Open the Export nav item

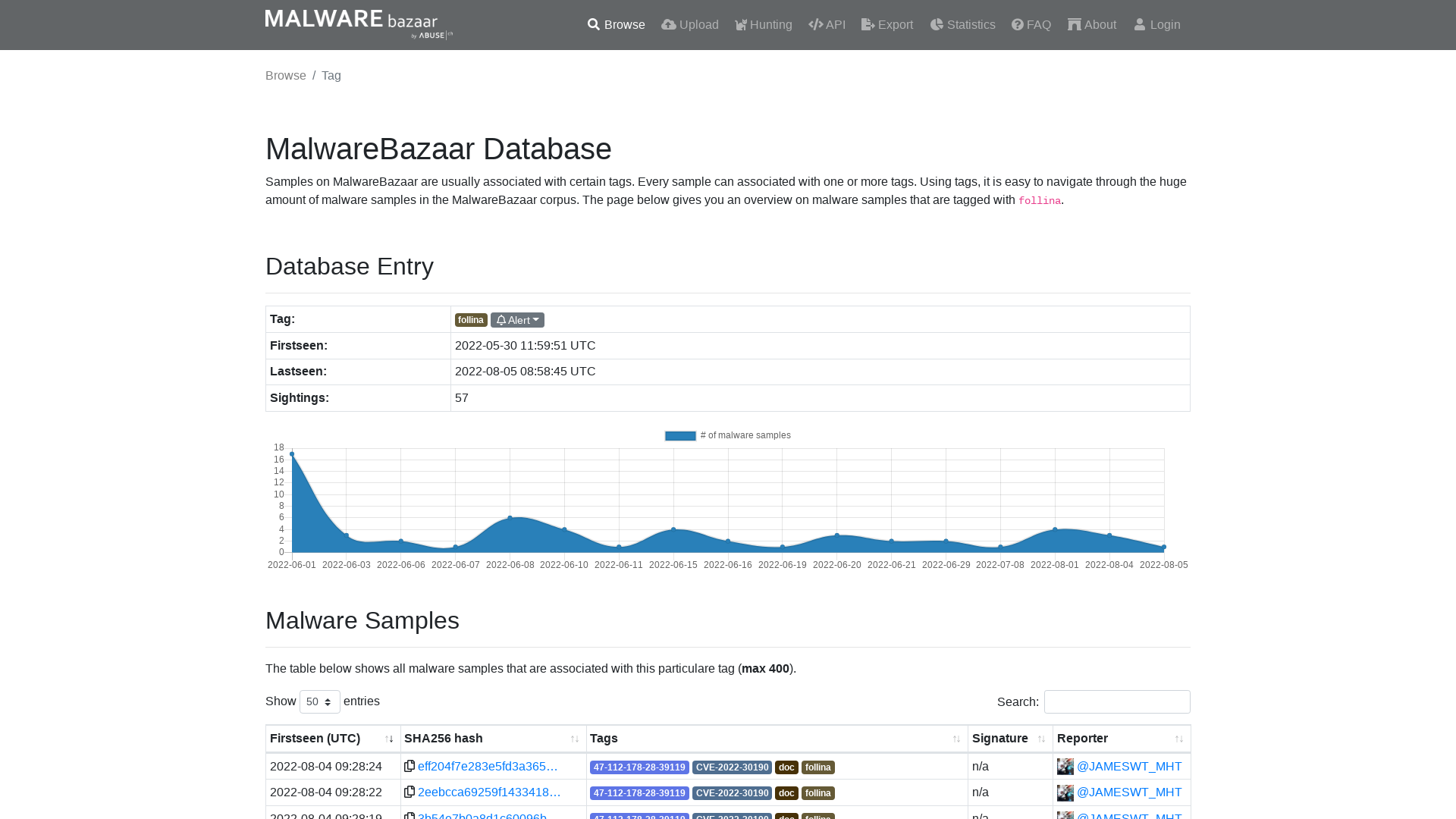coord(887,25)
